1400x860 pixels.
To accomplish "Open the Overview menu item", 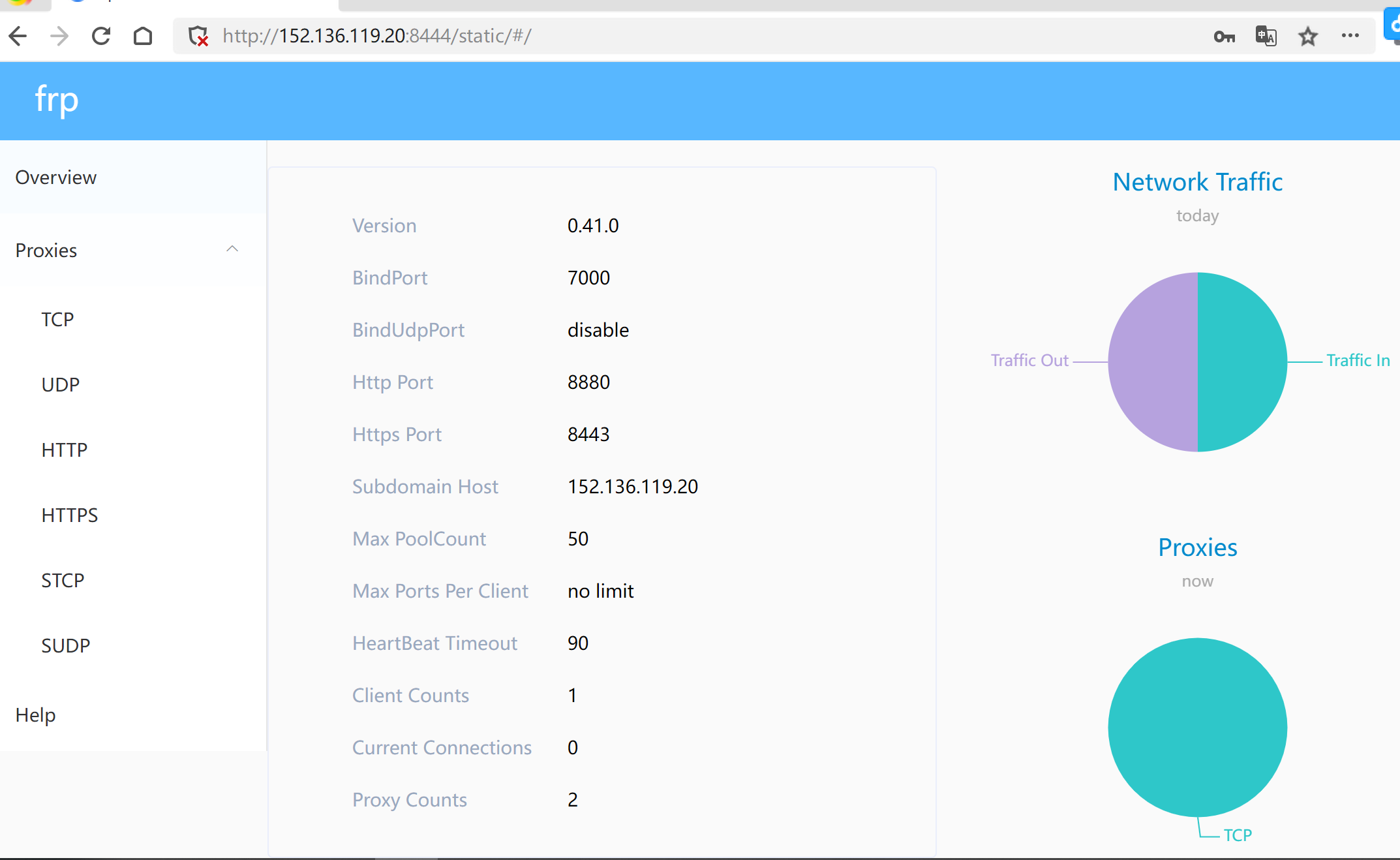I will [x=56, y=177].
